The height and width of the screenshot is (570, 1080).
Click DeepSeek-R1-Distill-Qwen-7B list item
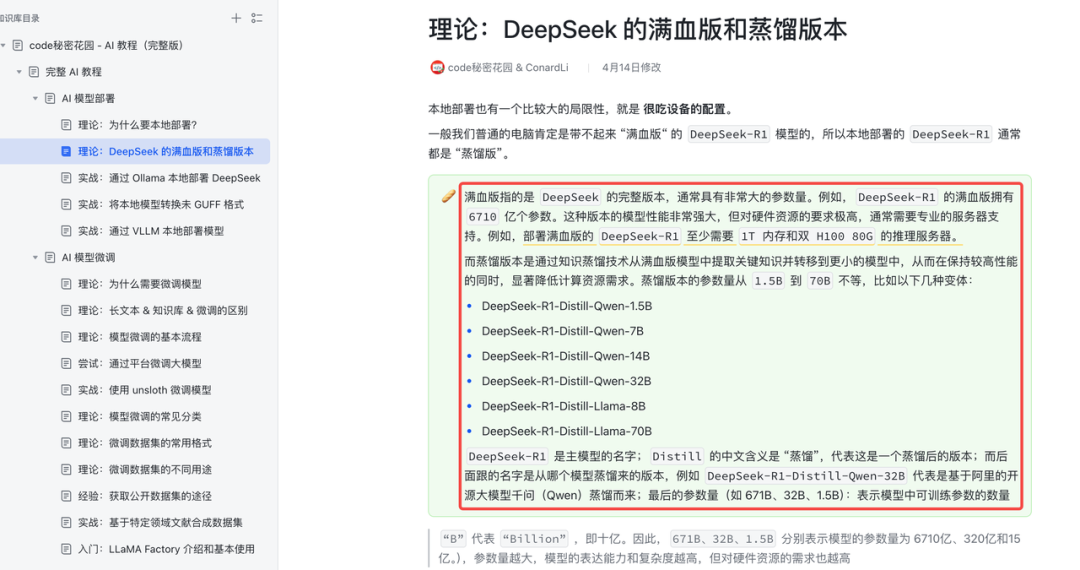[x=563, y=331]
